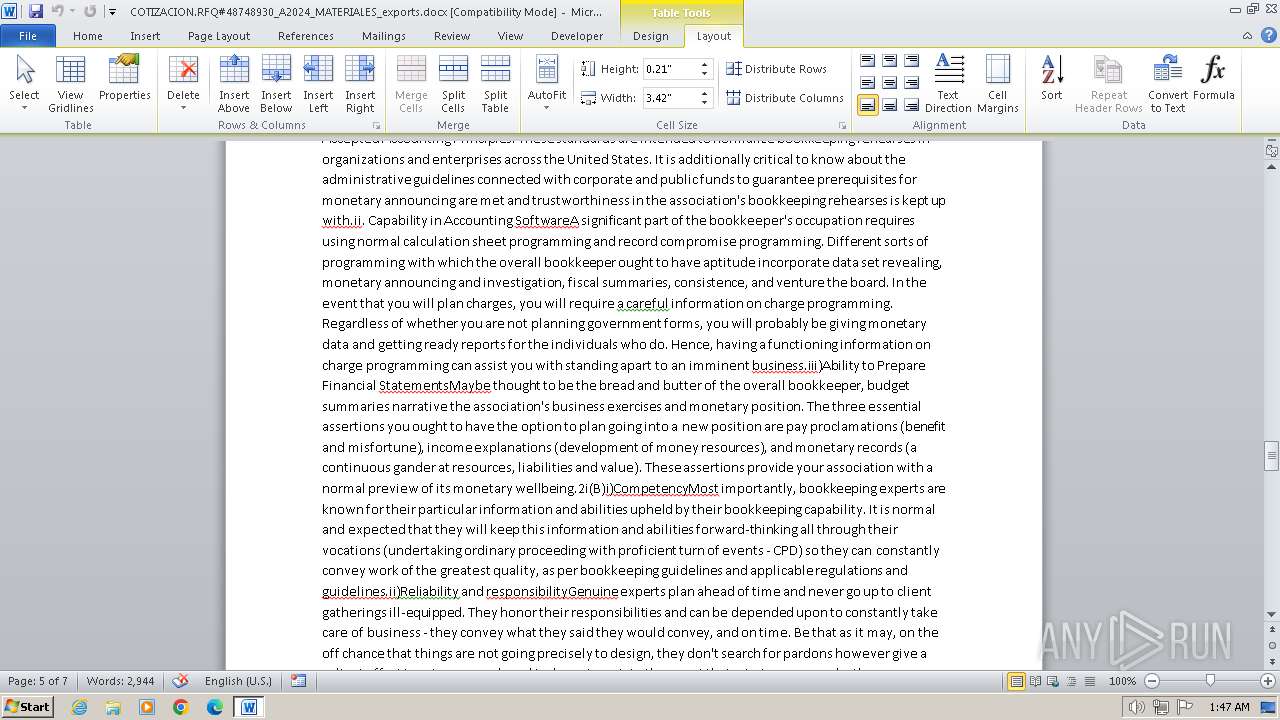Viewport: 1280px width, 720px height.
Task: Open Cell Margins settings
Action: pos(998,84)
